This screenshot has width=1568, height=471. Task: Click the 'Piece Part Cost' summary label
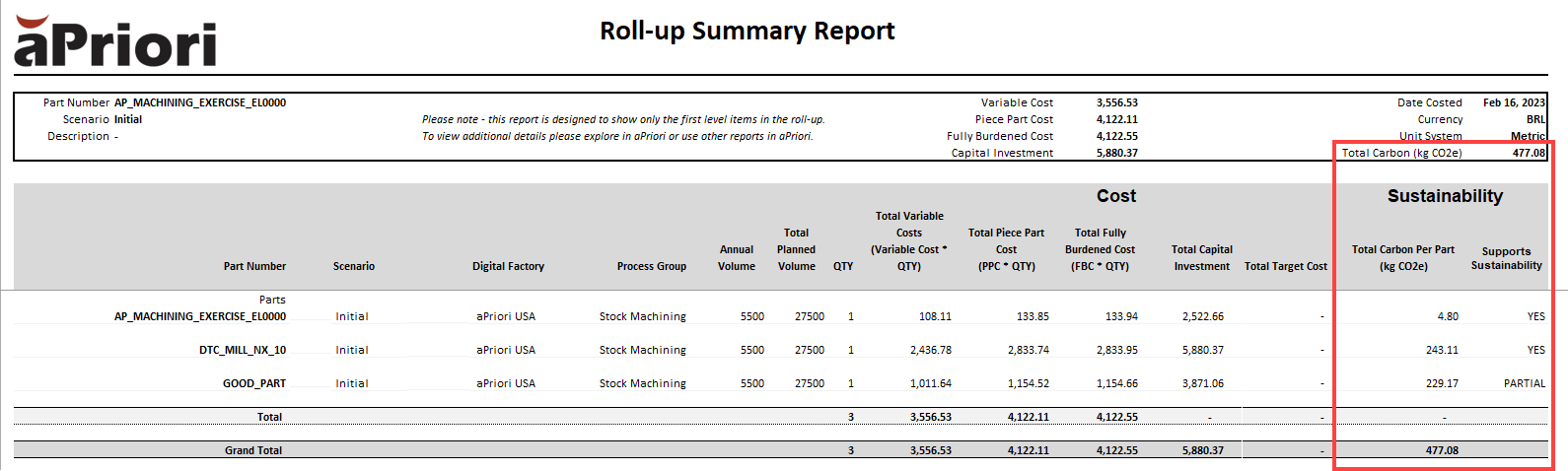(1014, 119)
